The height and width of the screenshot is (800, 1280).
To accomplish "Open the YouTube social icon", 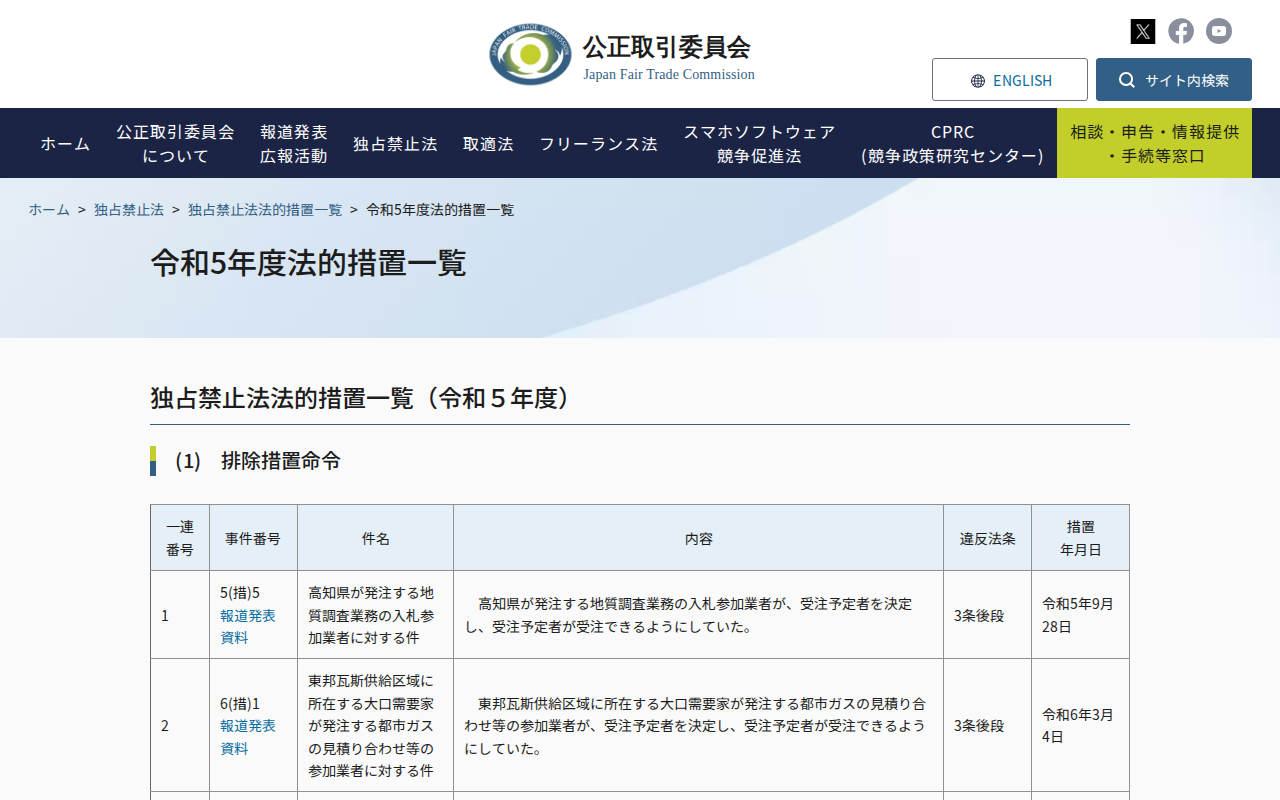I will tap(1219, 31).
